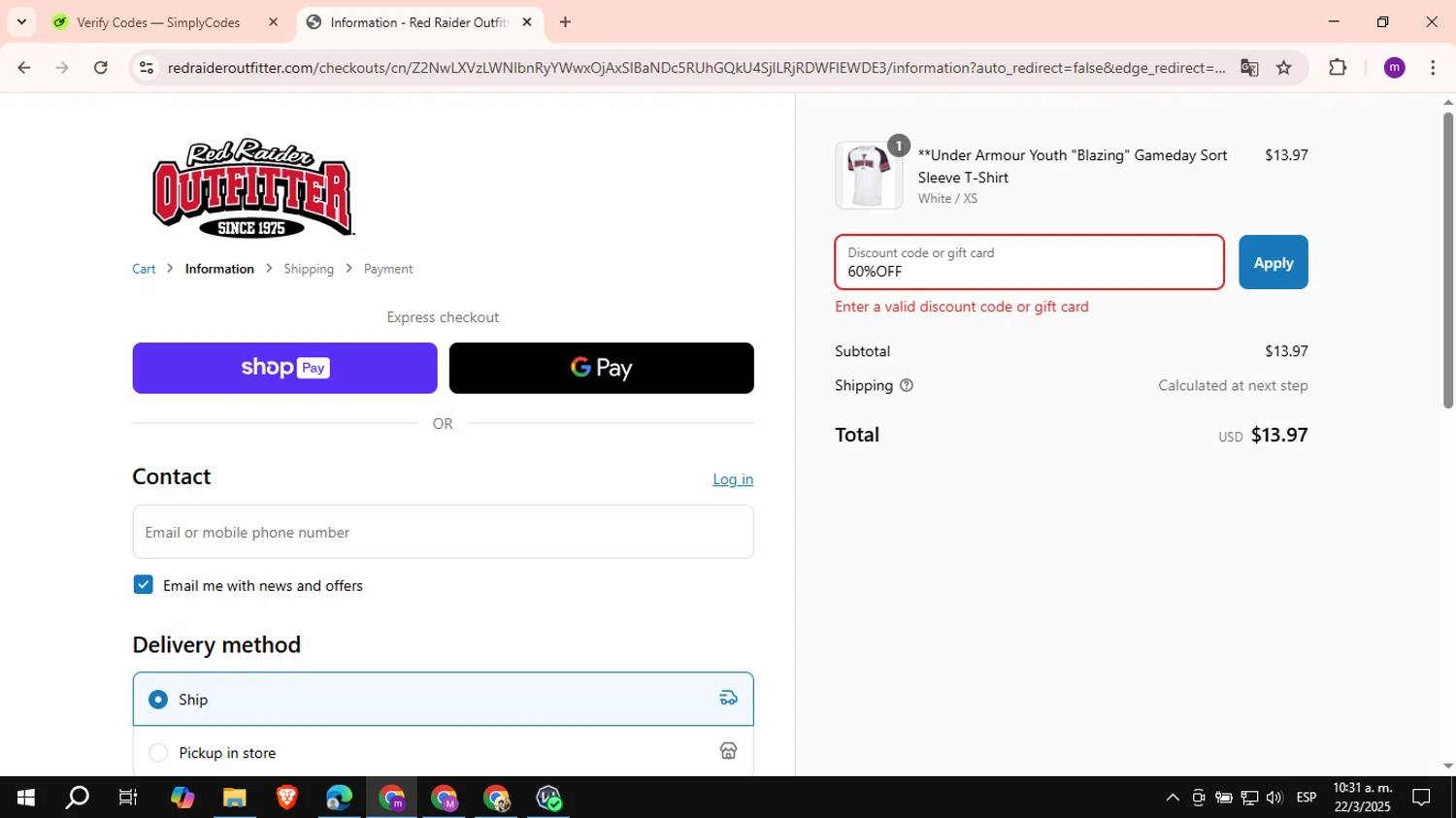1456x818 pixels.
Task: Open the volume control in system tray
Action: tap(1274, 798)
